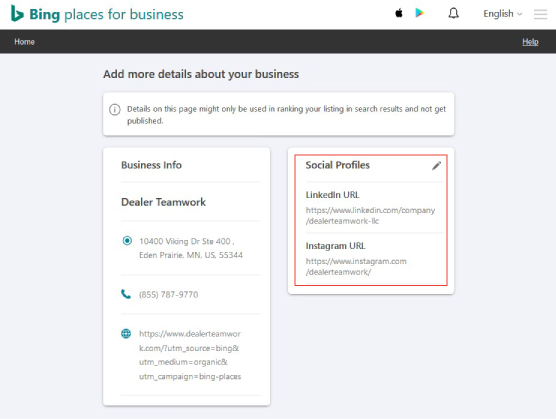Click the info icon in notice
Image resolution: width=556 pixels, height=419 pixels.
point(115,110)
